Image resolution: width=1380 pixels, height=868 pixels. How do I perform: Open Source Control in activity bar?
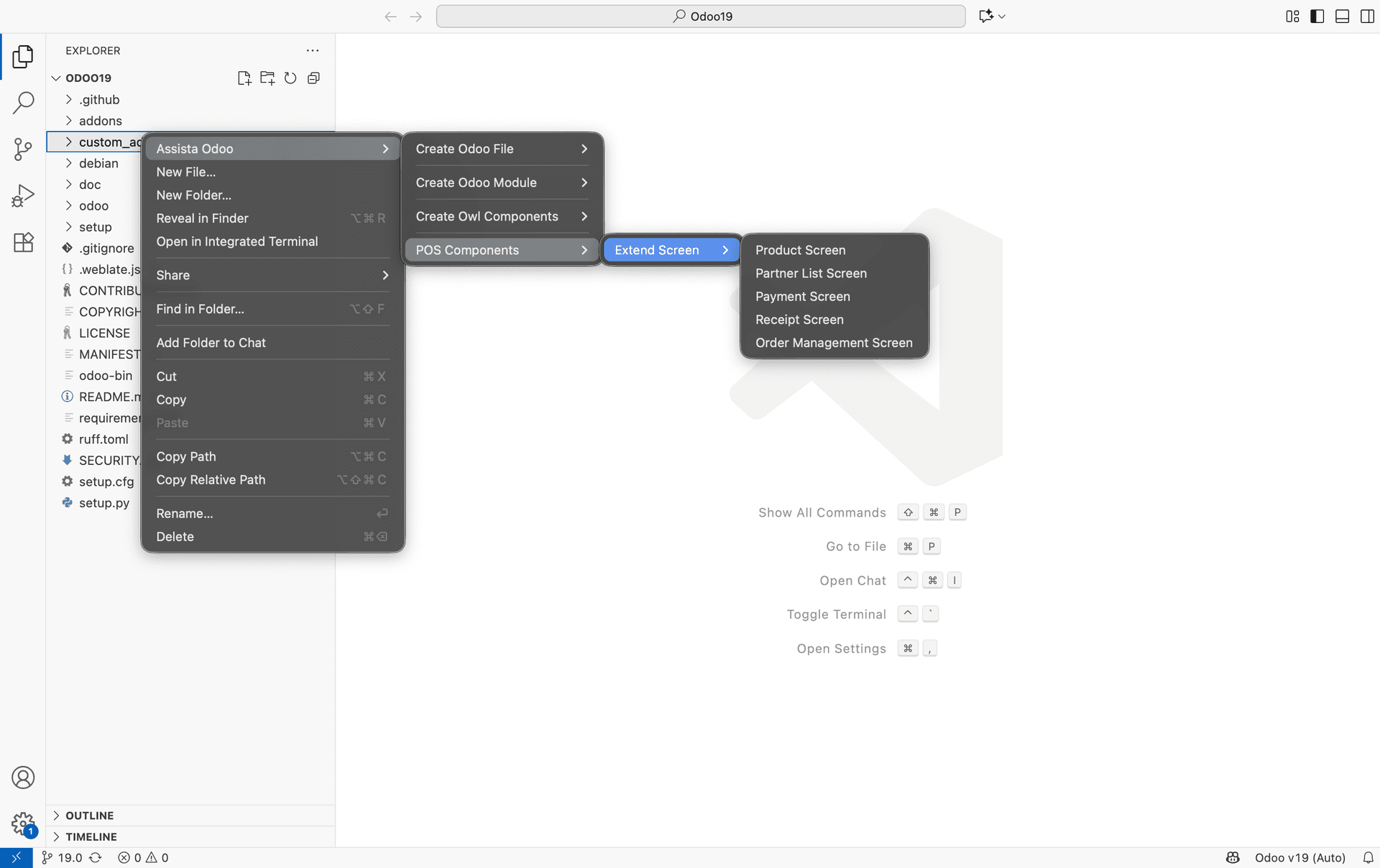pos(23,149)
